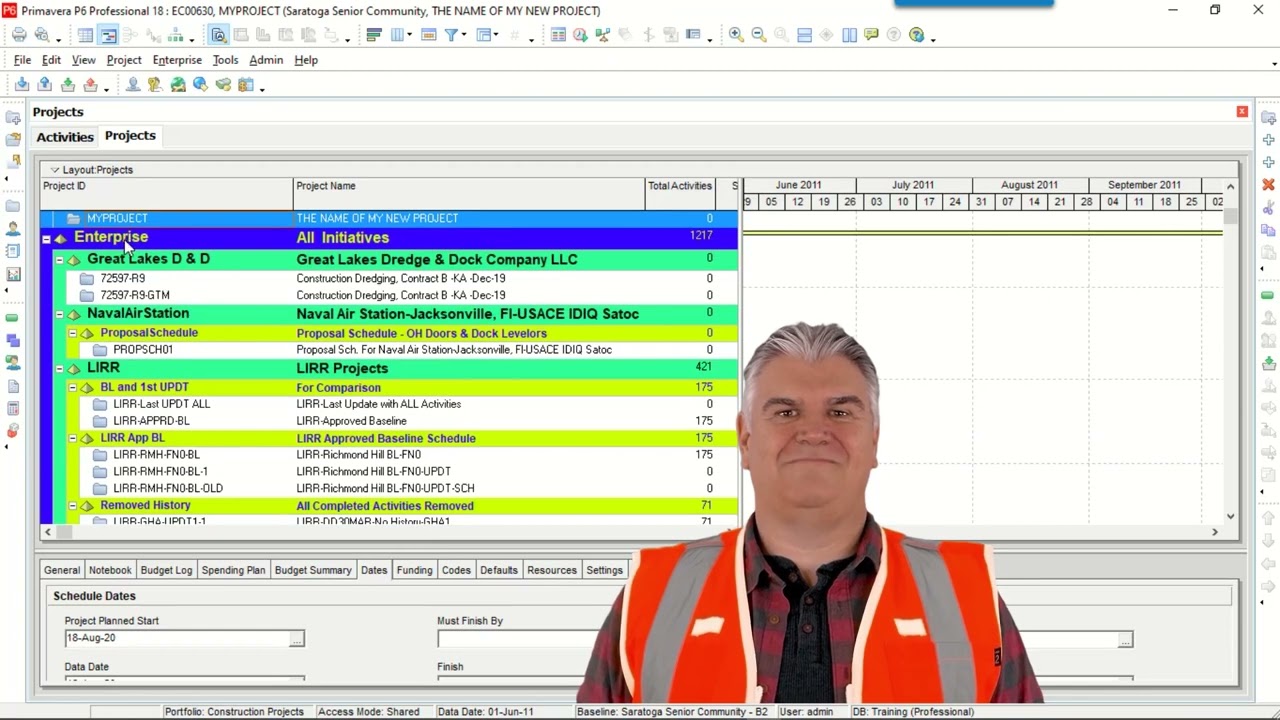
Task: Collapse the NavalAirStation node
Action: pos(59,314)
